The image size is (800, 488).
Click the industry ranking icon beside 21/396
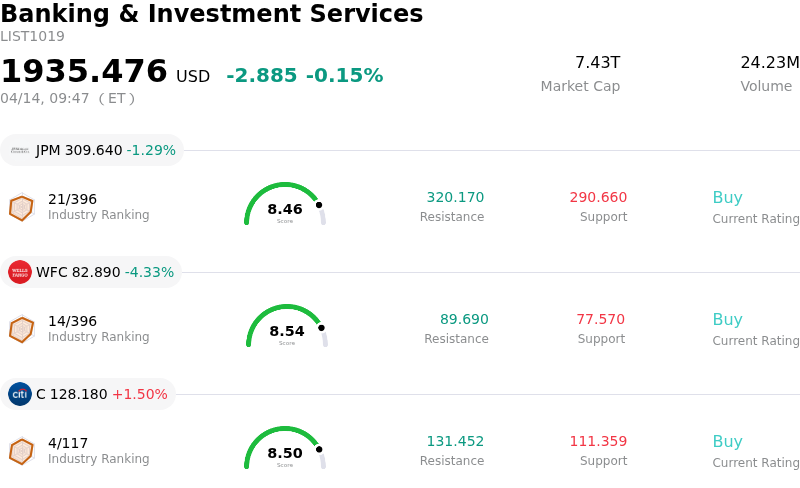(x=21, y=207)
